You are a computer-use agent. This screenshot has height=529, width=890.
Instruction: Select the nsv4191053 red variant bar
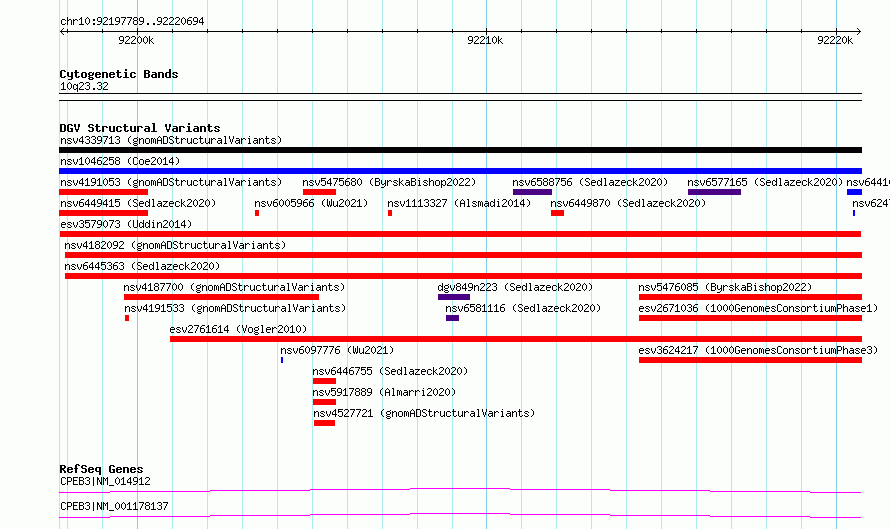103,192
